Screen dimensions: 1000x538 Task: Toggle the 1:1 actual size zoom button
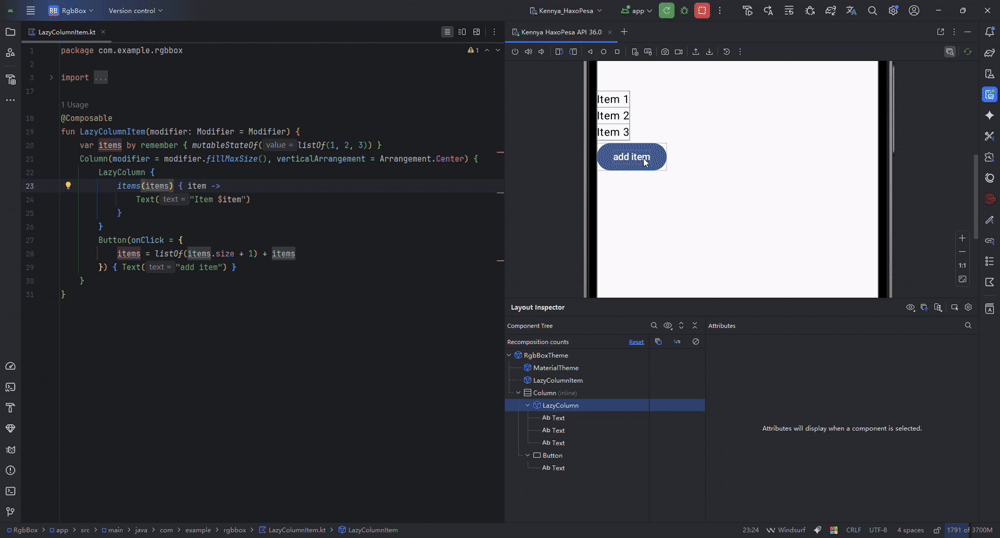(x=962, y=265)
